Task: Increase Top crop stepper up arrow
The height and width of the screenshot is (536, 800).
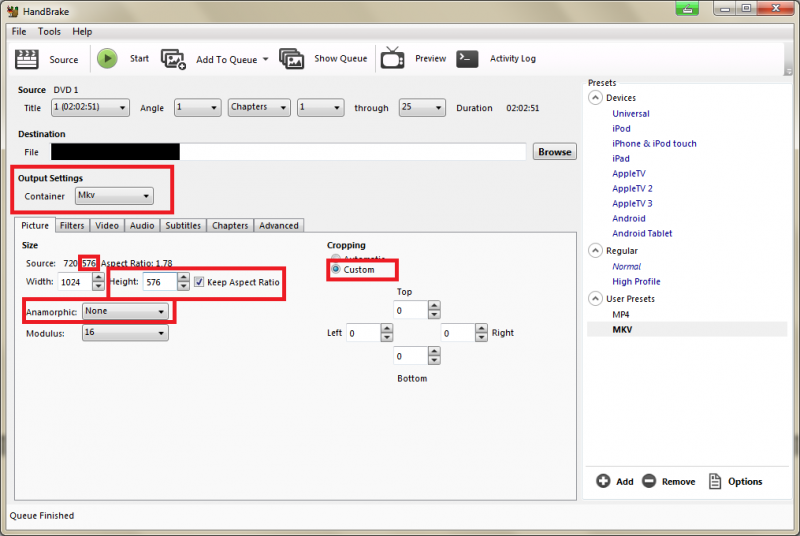Action: click(434, 305)
